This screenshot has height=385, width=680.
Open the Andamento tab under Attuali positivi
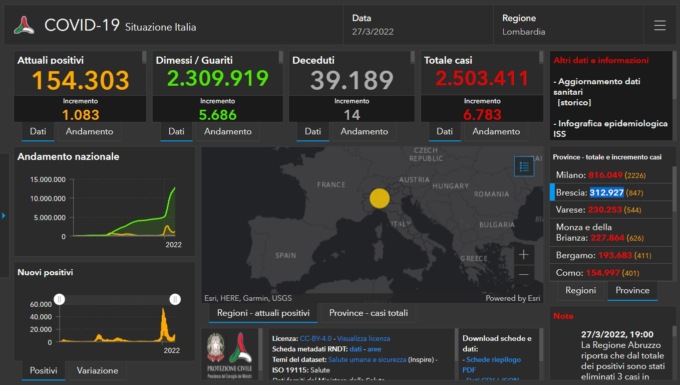89,131
